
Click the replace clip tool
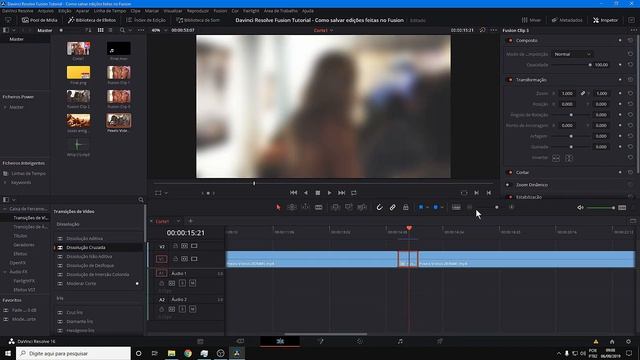click(x=362, y=207)
